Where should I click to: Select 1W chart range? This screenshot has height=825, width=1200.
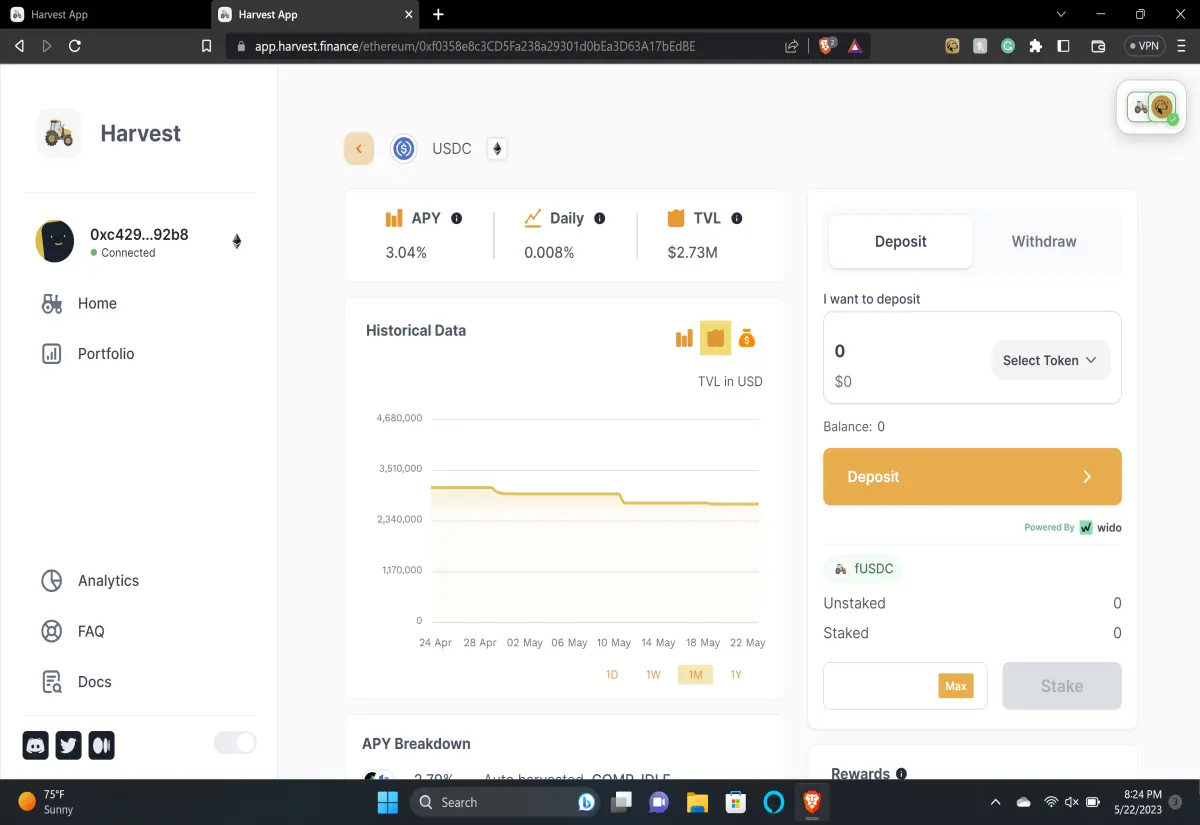[x=653, y=675]
